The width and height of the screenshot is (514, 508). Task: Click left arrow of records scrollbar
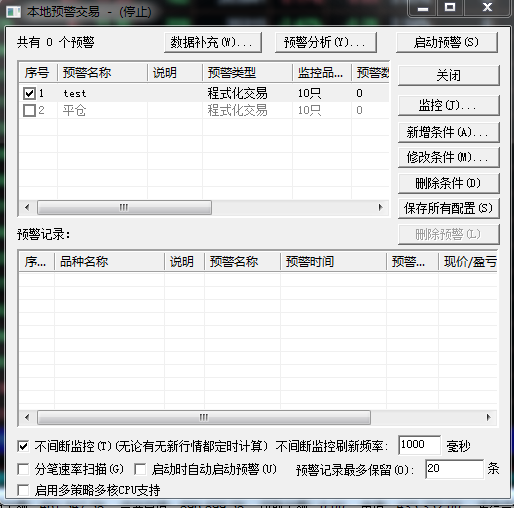pyautogui.click(x=27, y=417)
